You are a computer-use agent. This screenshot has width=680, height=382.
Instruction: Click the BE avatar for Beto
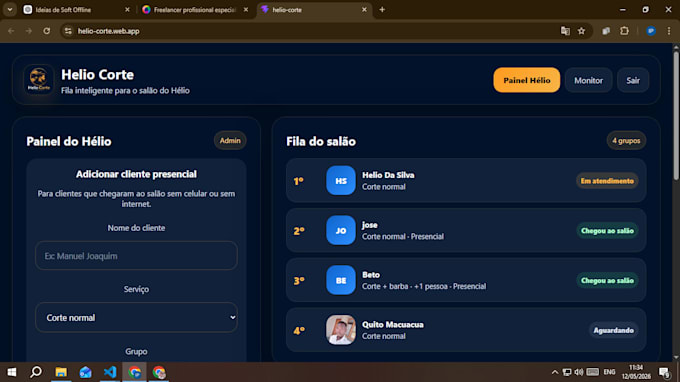click(341, 280)
